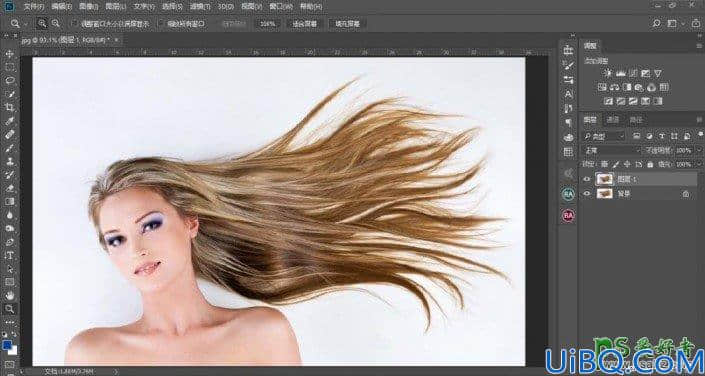Switch to the Channels tab
The image size is (705, 376).
pyautogui.click(x=613, y=120)
